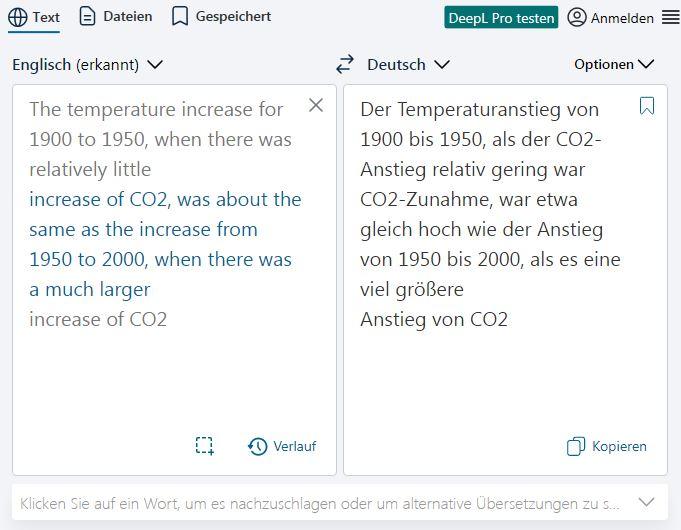
Task: Clear the source text with X
Action: (316, 105)
